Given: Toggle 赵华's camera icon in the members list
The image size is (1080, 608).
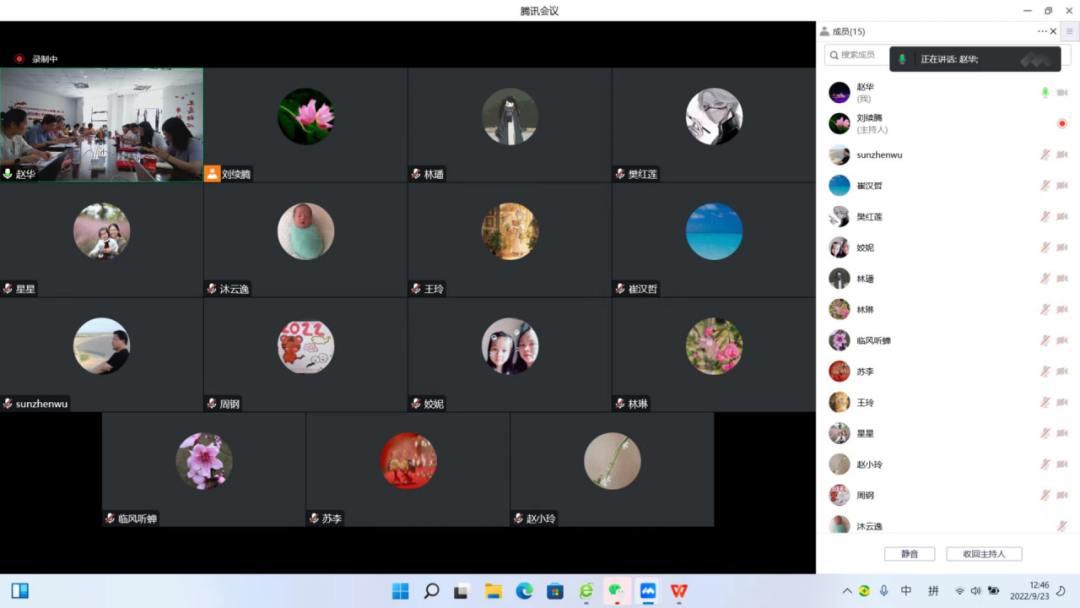Looking at the screenshot, I should pos(1062,93).
